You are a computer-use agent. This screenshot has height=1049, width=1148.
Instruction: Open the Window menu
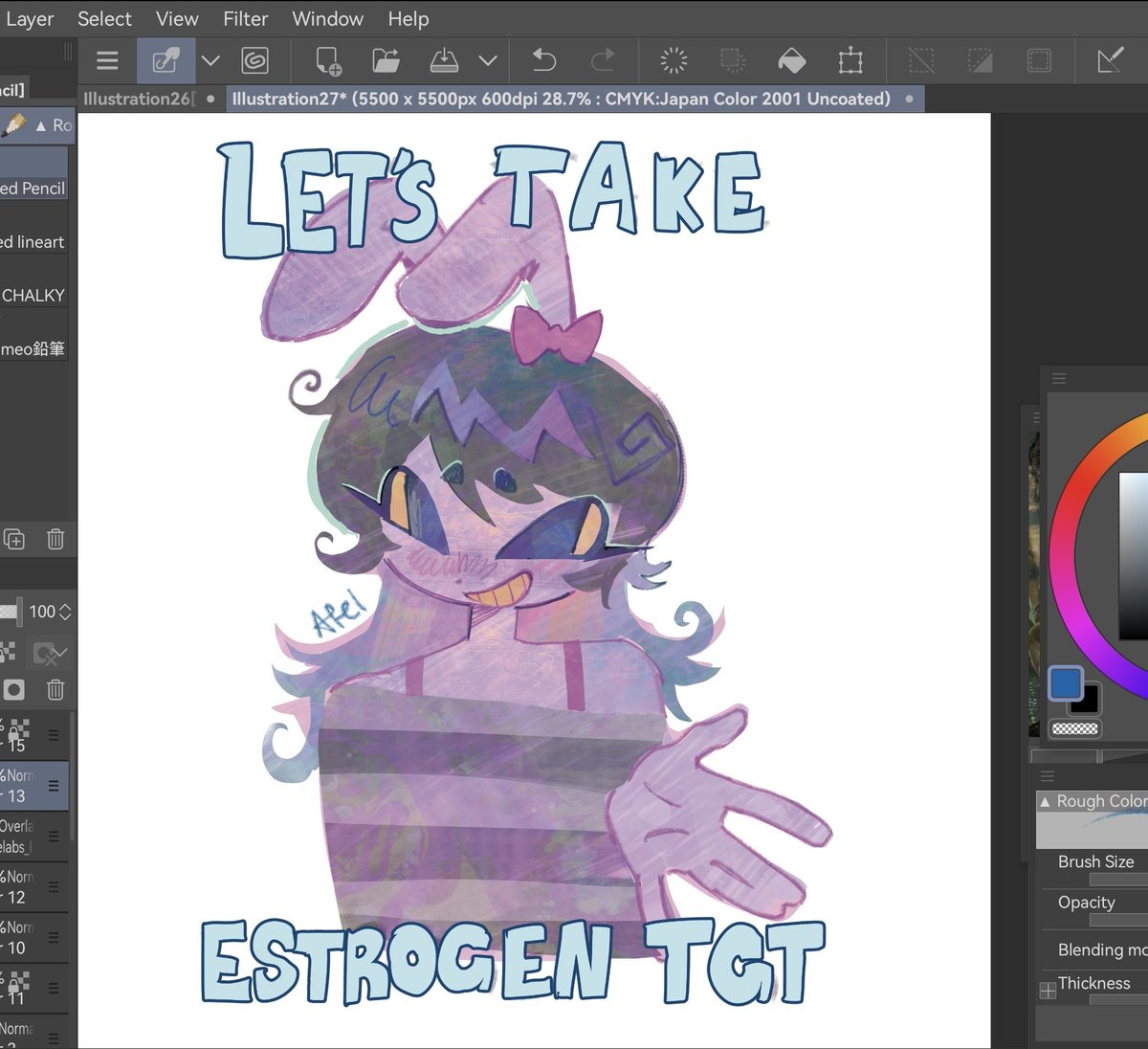[x=327, y=19]
